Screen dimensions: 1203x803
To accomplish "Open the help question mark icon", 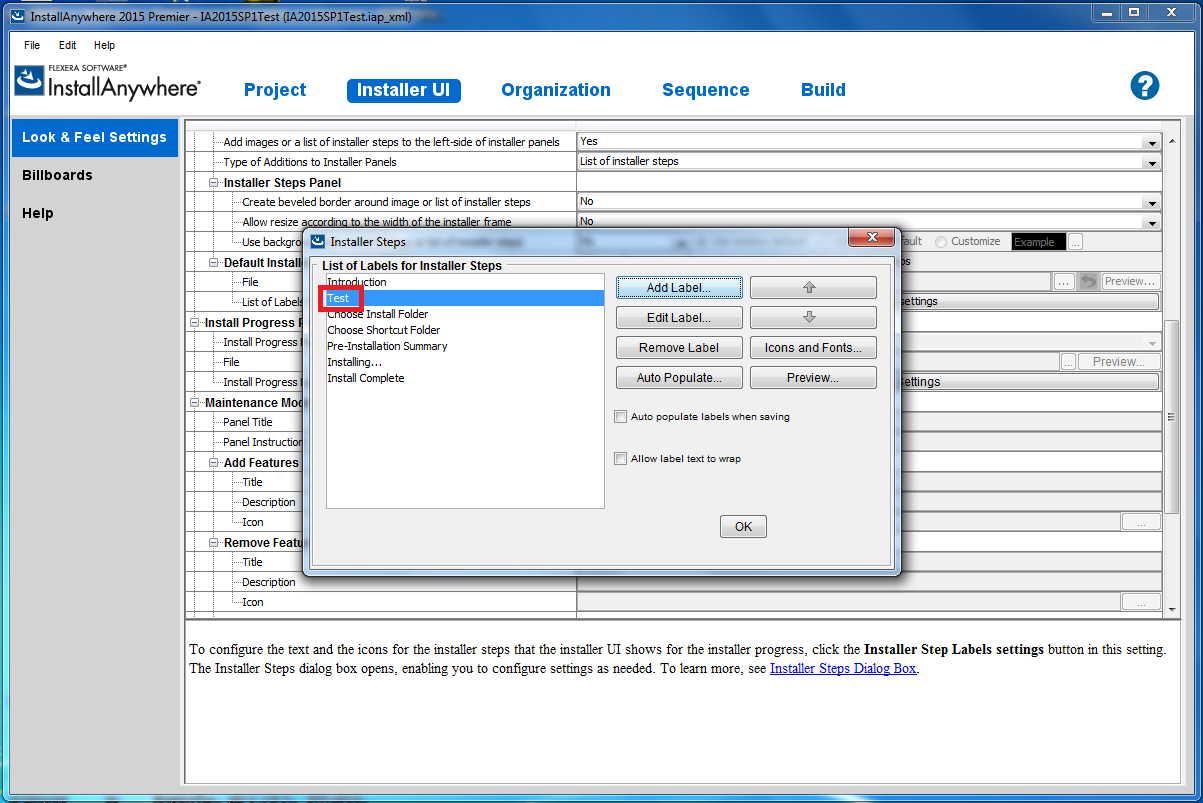I will coord(1144,86).
